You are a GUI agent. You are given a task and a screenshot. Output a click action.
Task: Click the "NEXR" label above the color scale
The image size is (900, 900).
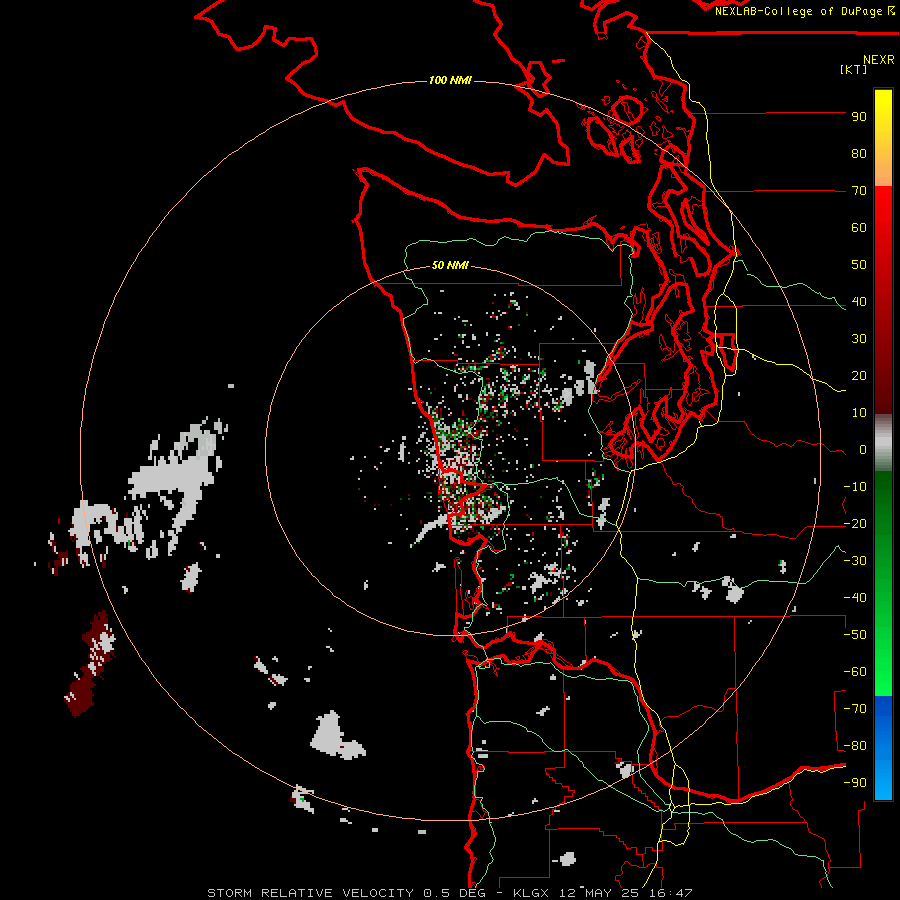tap(878, 60)
